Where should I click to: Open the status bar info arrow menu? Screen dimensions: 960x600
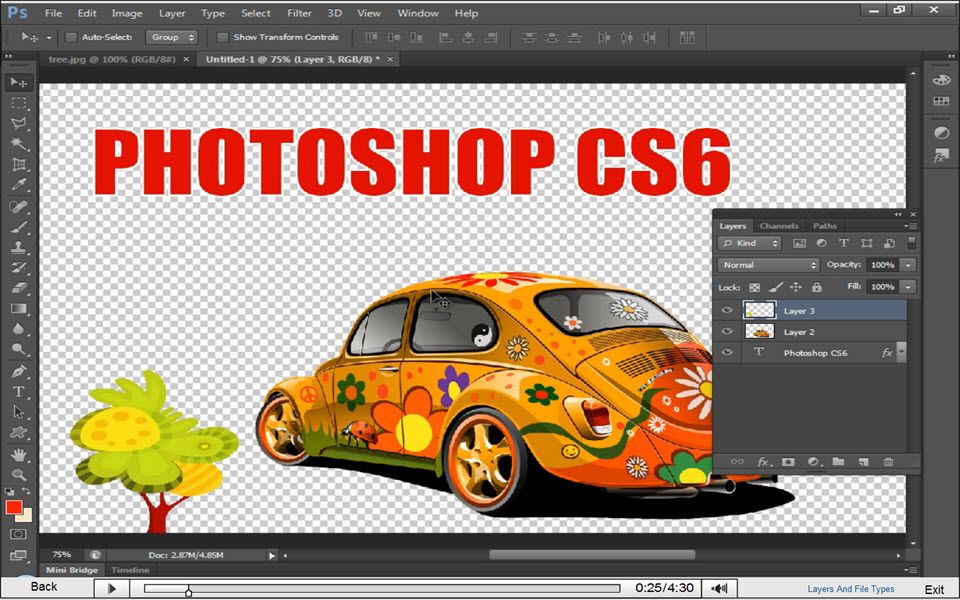click(271, 555)
